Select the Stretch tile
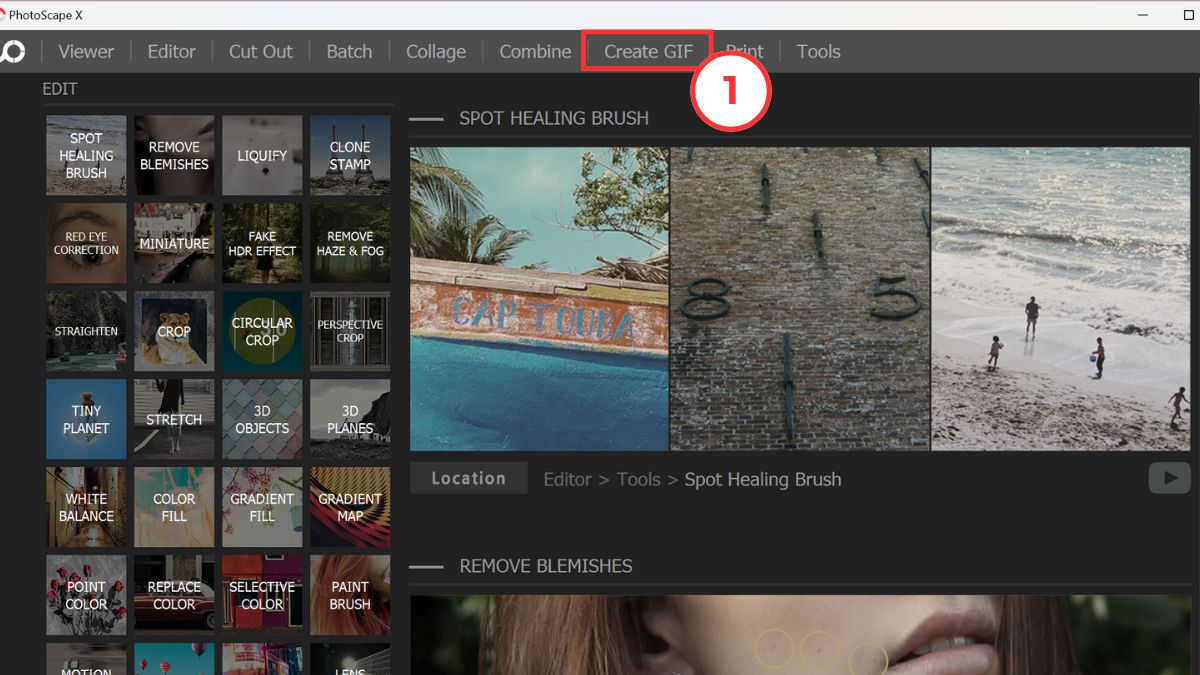This screenshot has height=675, width=1200. [174, 419]
